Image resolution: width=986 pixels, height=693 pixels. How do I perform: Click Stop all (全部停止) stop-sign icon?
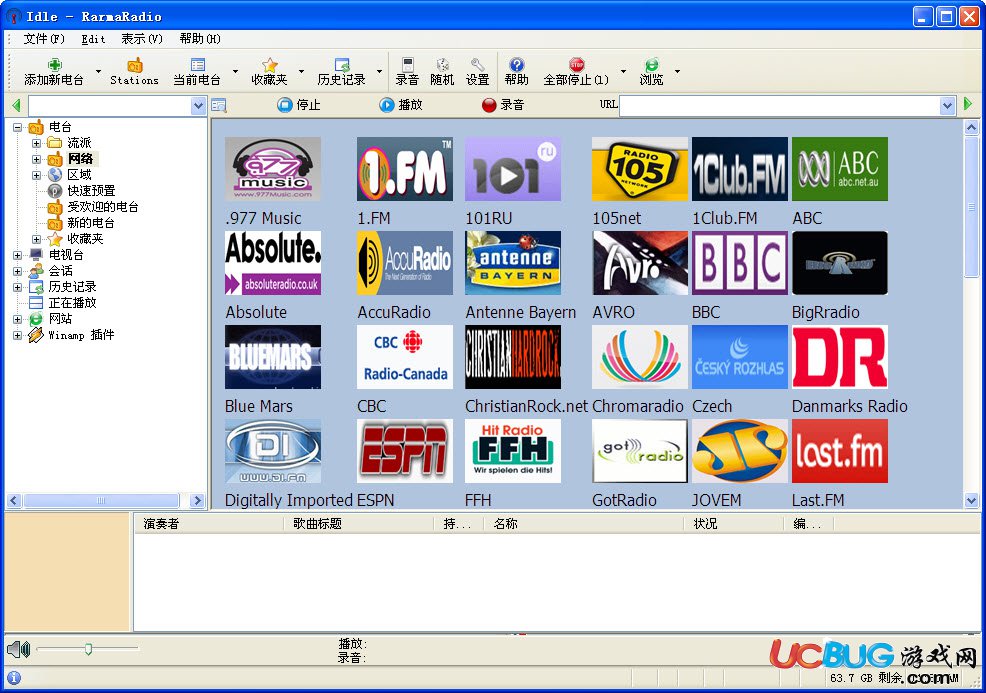click(577, 65)
